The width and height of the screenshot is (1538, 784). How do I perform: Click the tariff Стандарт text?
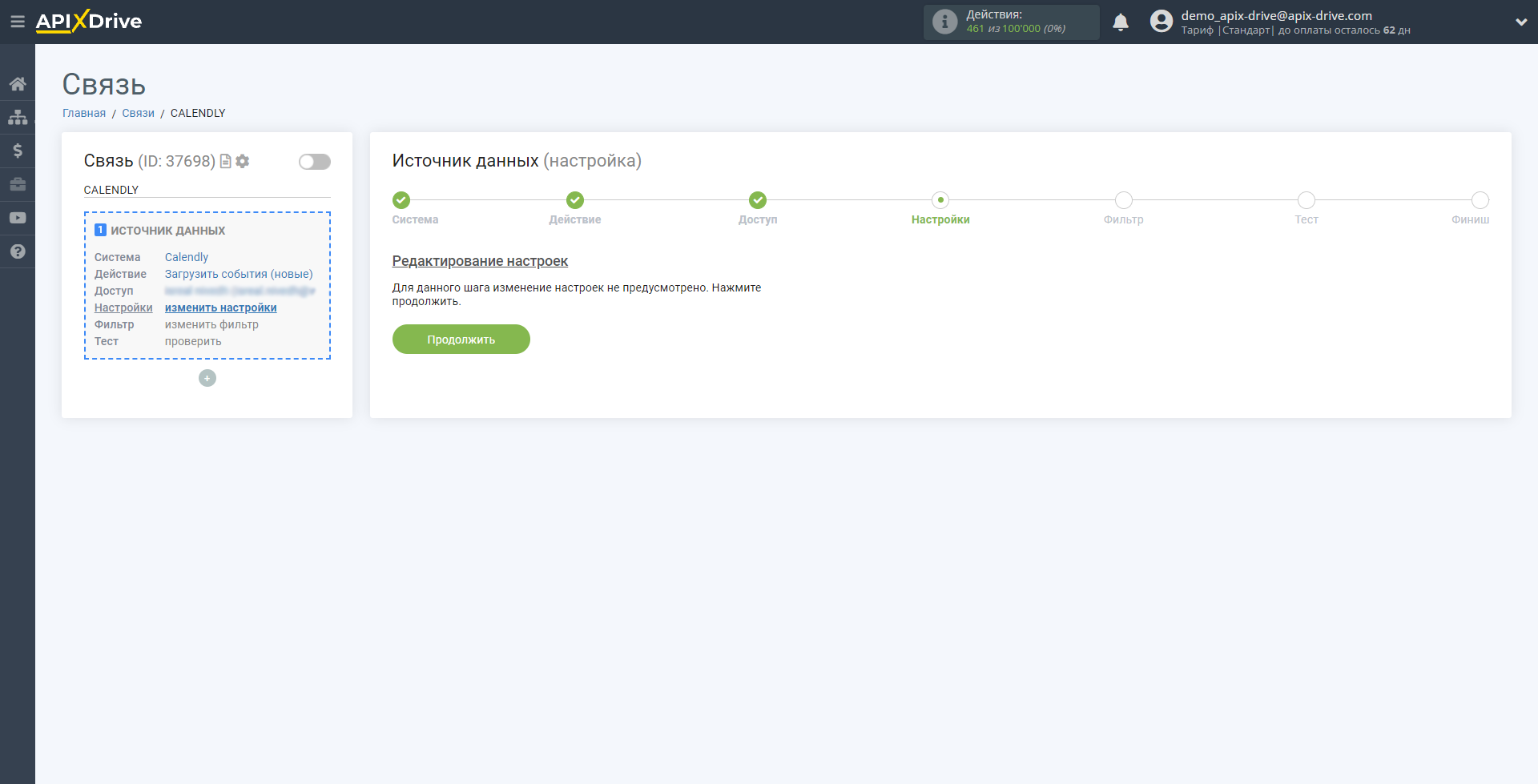(x=1246, y=30)
